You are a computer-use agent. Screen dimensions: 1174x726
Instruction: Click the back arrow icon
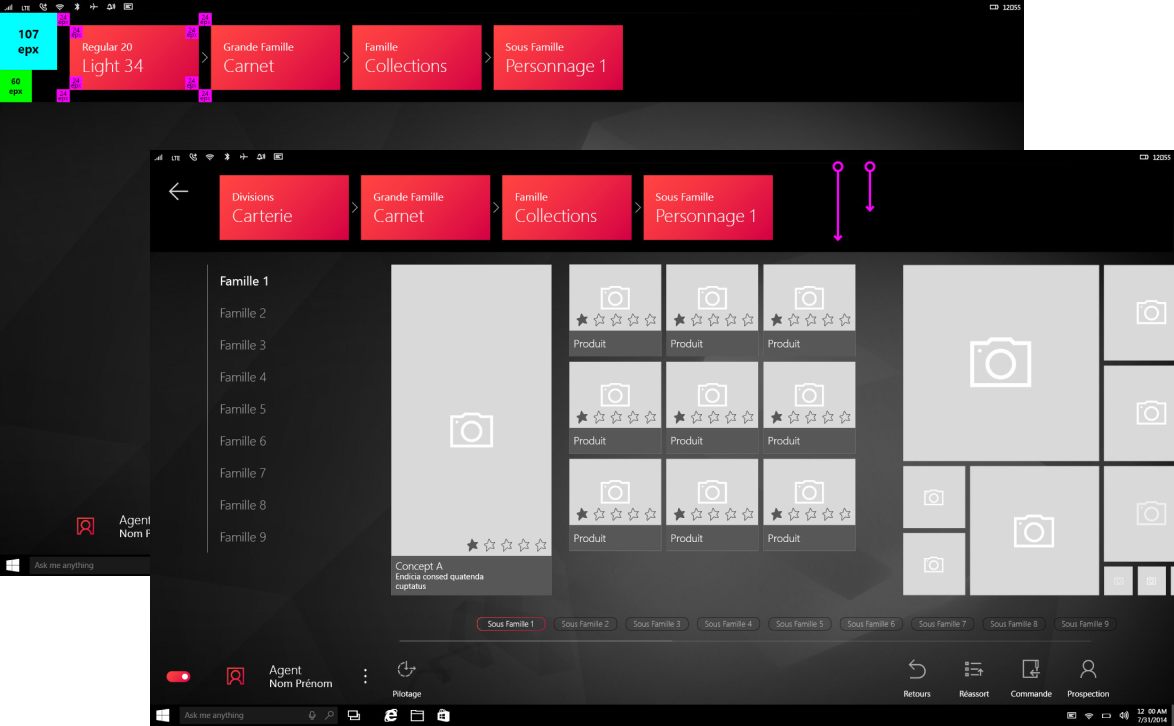pyautogui.click(x=179, y=191)
